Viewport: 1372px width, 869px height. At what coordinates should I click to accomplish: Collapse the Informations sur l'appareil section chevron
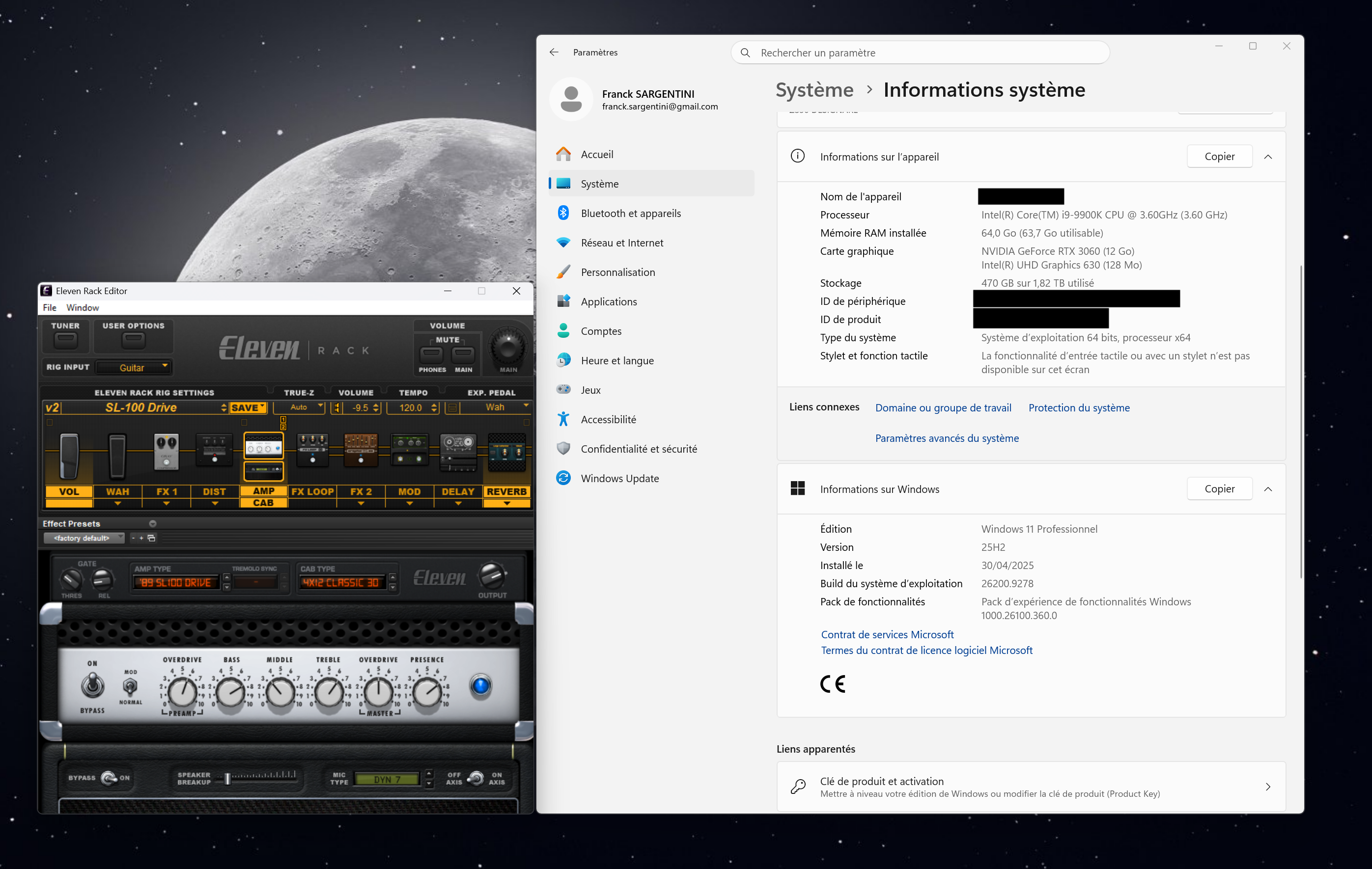[x=1268, y=157]
